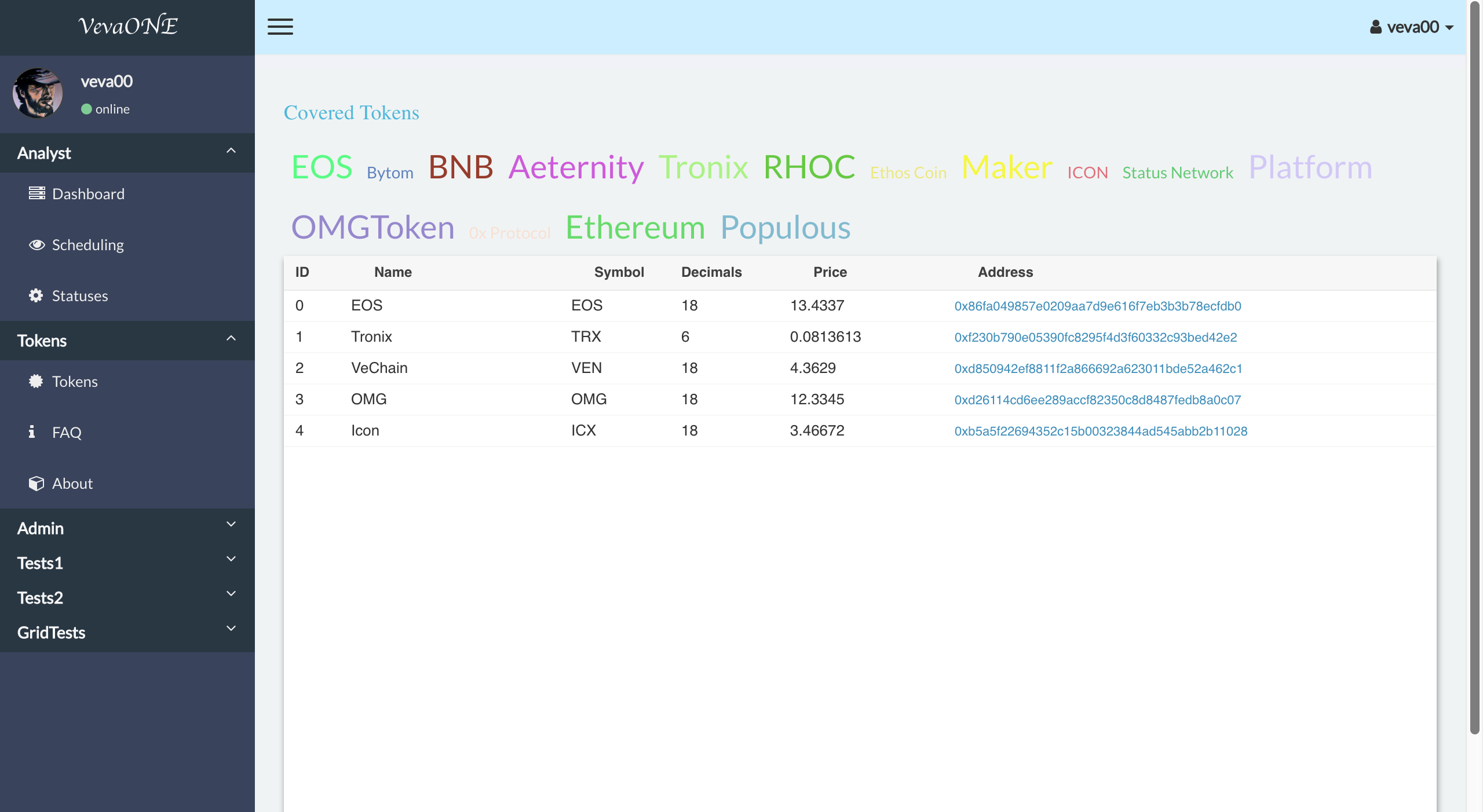Viewport: 1483px width, 812px height.
Task: Expand the GridTests section
Action: [127, 632]
